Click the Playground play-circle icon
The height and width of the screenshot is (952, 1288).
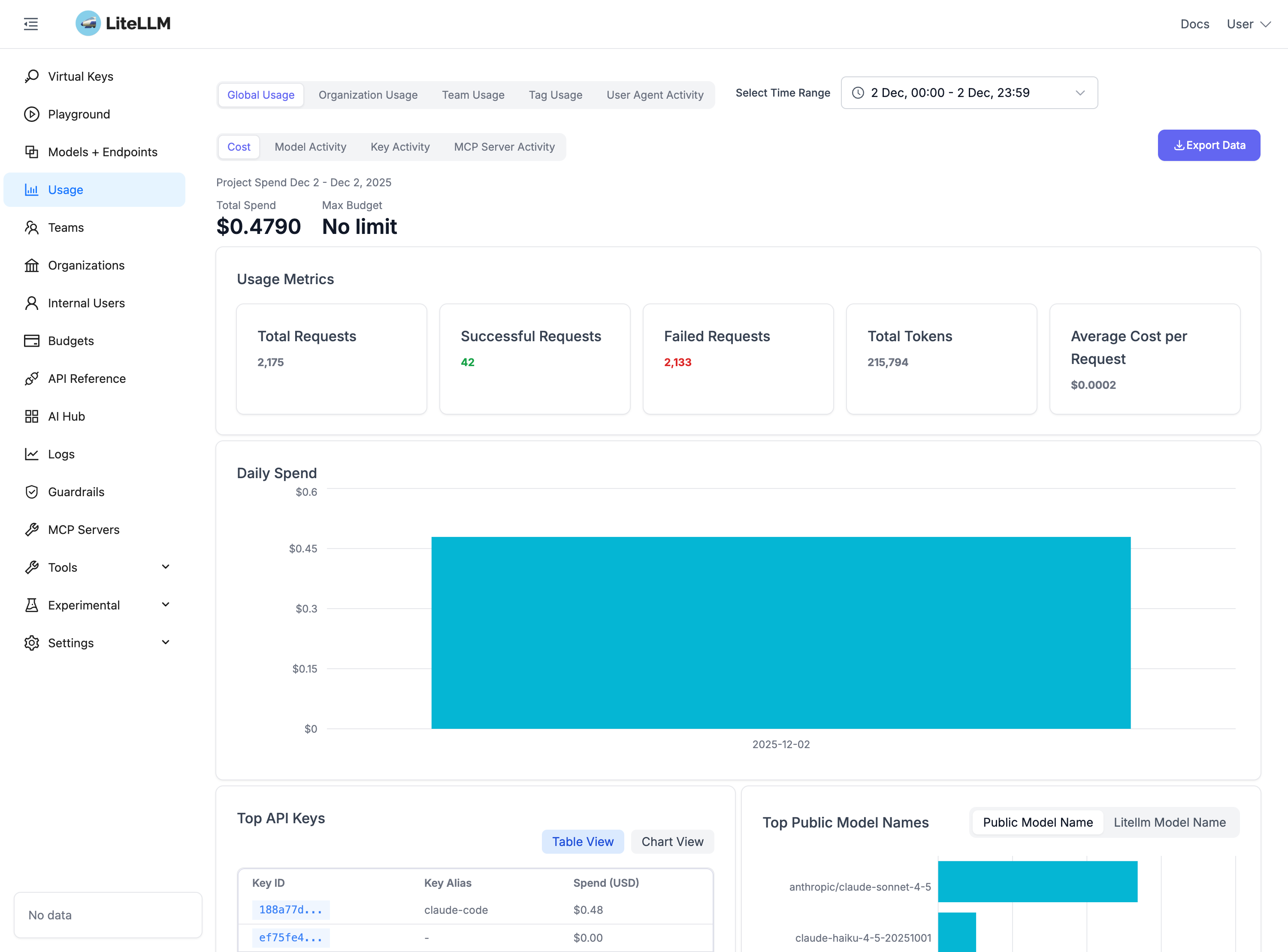coord(32,114)
